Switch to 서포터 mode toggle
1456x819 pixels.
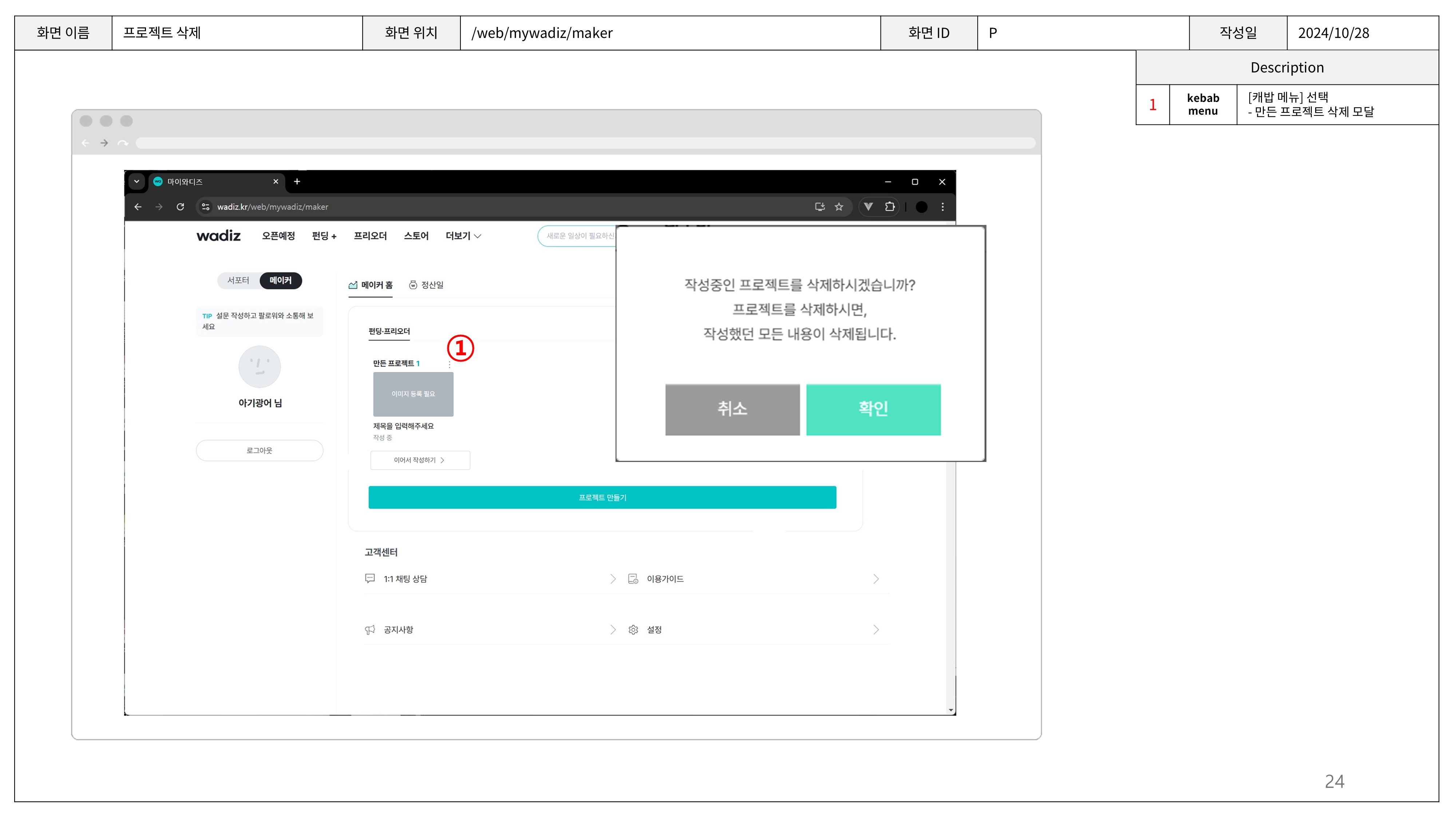238,280
